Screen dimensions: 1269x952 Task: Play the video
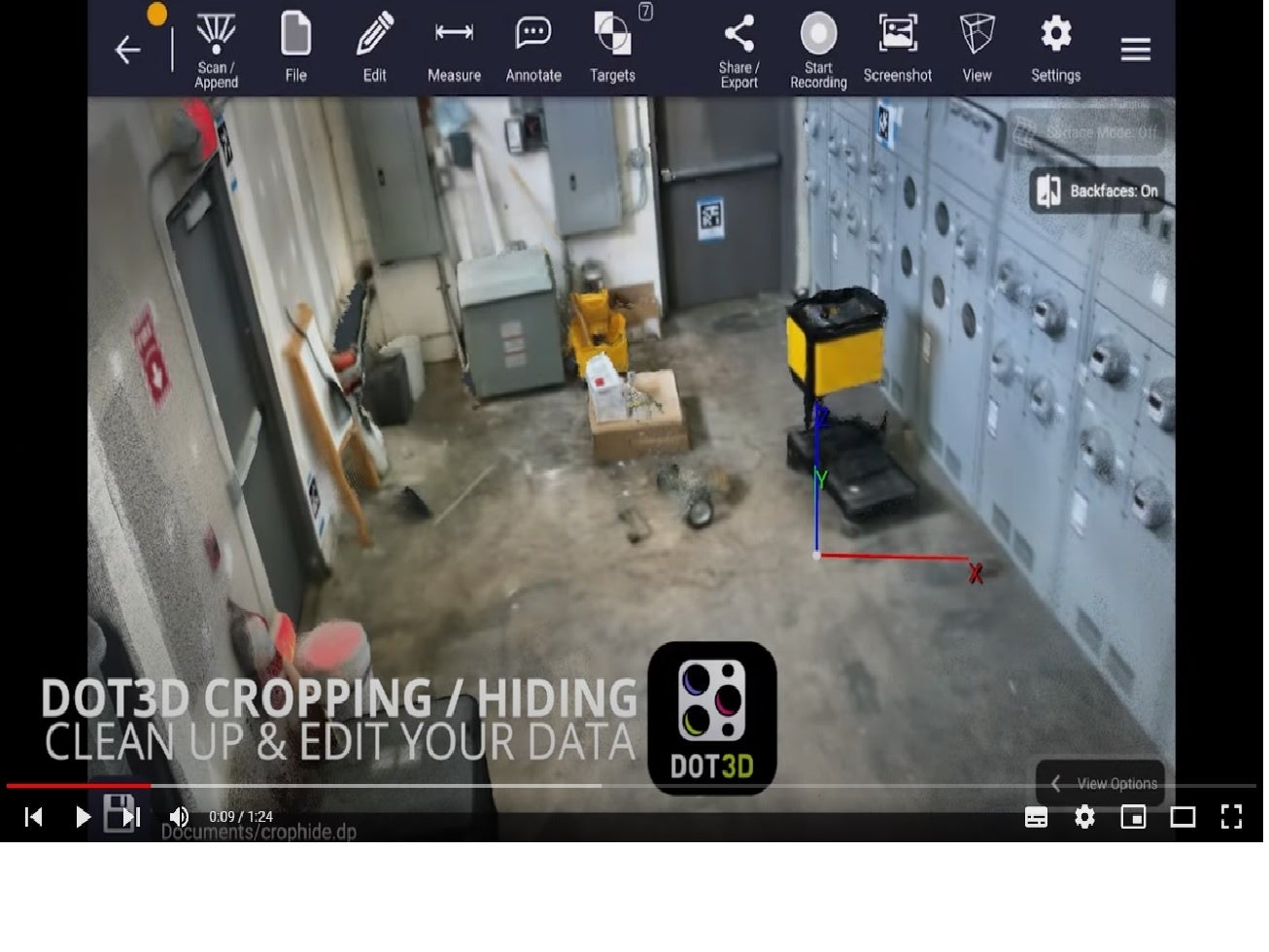pos(83,817)
